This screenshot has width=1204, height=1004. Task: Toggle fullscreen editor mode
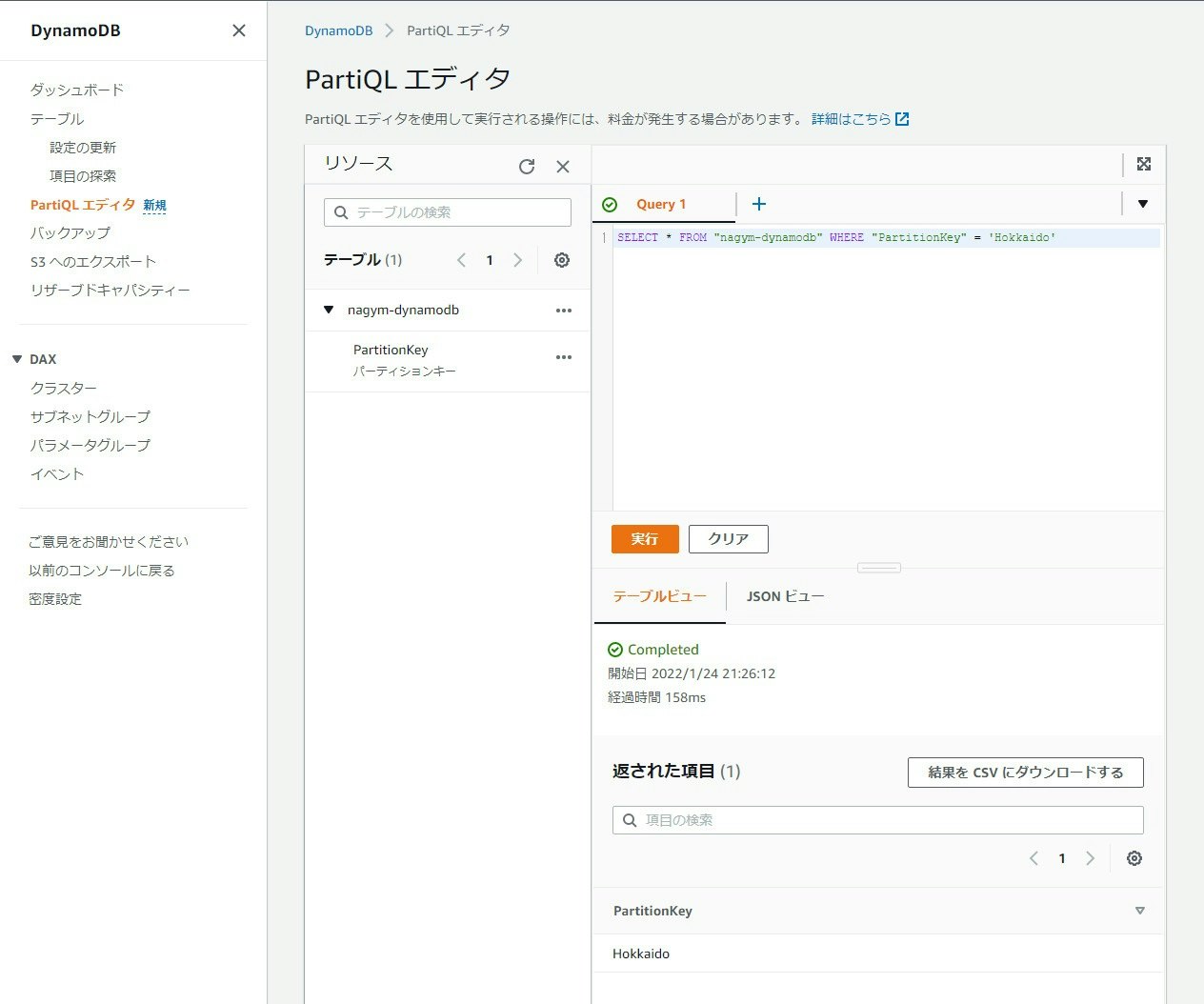[1144, 164]
